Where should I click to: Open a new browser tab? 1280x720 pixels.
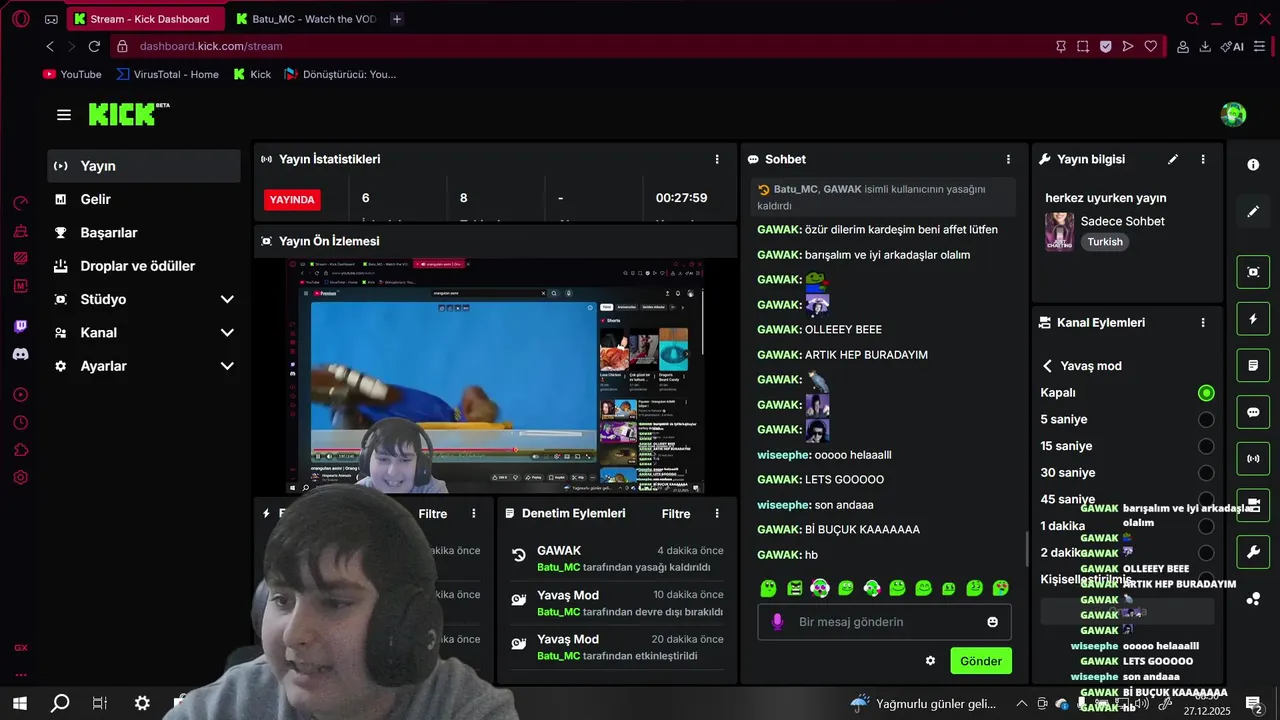(x=397, y=19)
